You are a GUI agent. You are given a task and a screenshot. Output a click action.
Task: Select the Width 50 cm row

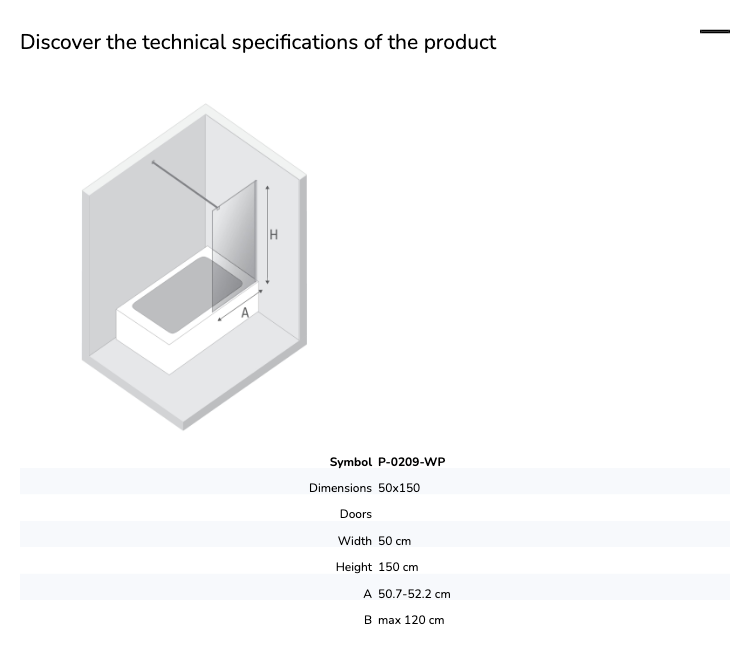click(x=375, y=541)
